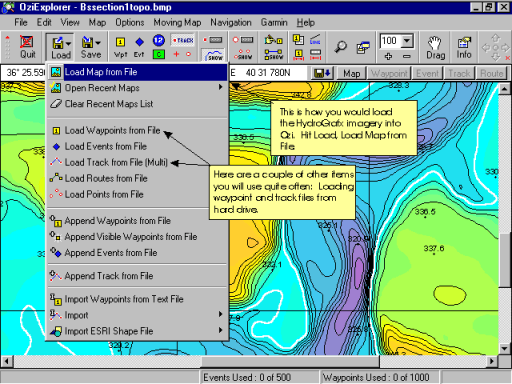This screenshot has width=512, height=384.
Task: Click the map view windows icon
Action: (x=363, y=47)
